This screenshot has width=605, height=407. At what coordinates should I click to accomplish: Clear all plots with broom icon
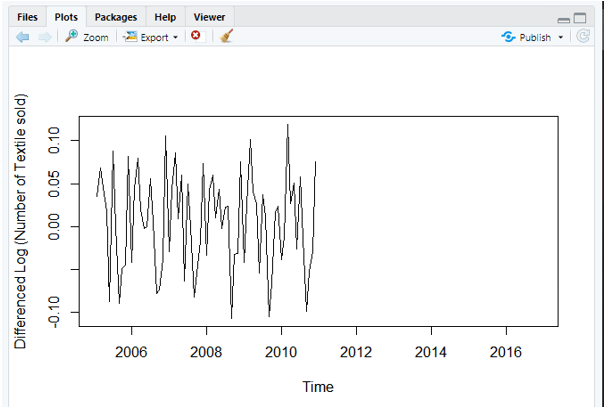pos(226,36)
